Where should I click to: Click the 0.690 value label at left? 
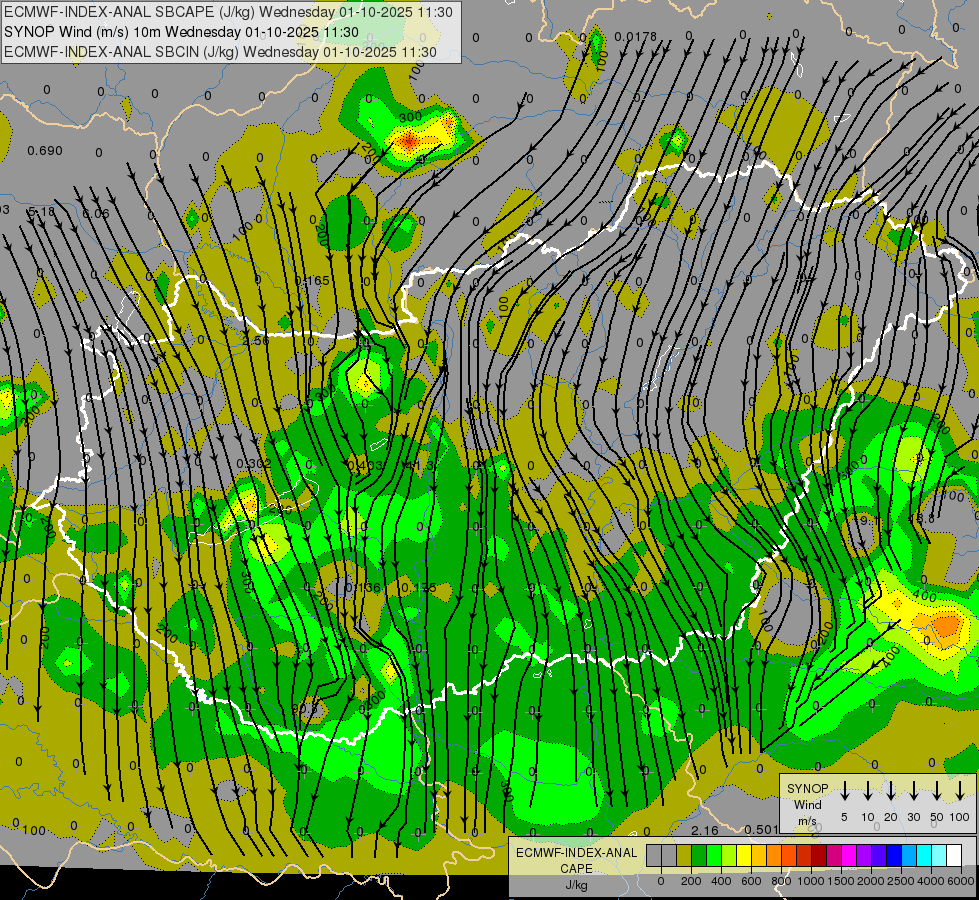point(45,151)
